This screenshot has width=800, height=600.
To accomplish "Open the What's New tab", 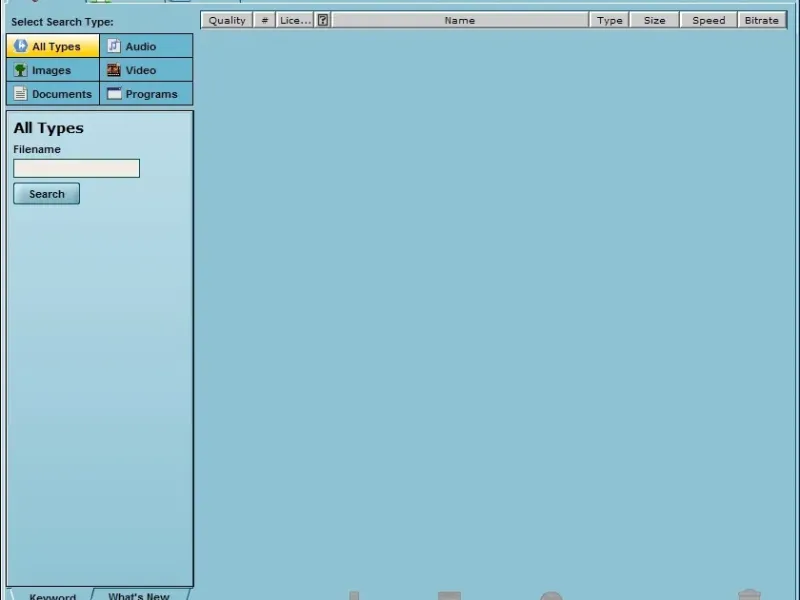I will click(x=139, y=595).
